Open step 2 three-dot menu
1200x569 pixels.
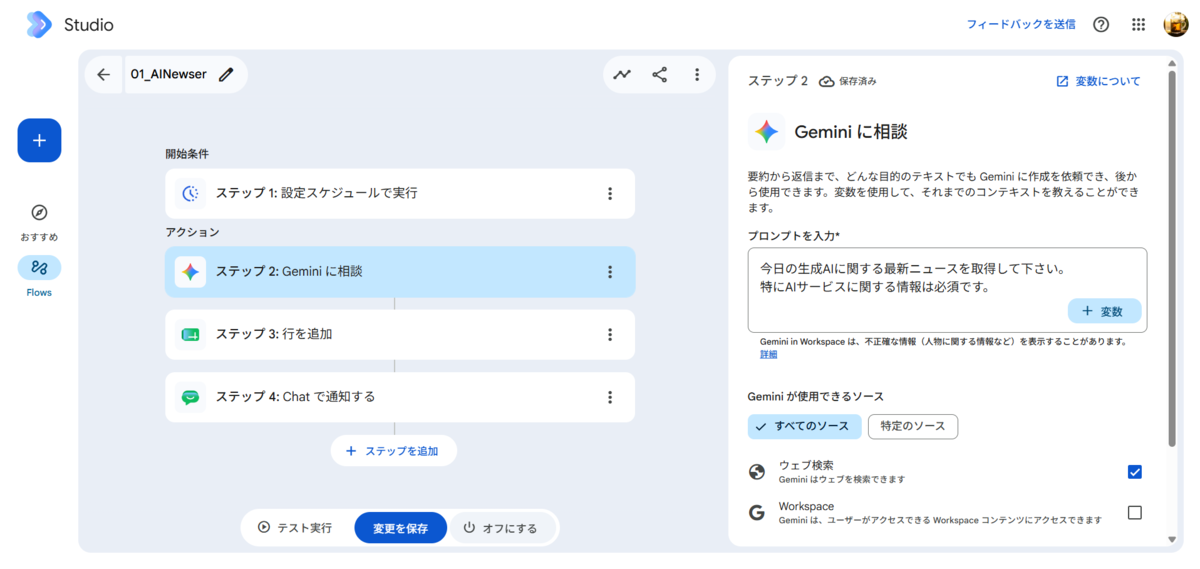[x=610, y=271]
